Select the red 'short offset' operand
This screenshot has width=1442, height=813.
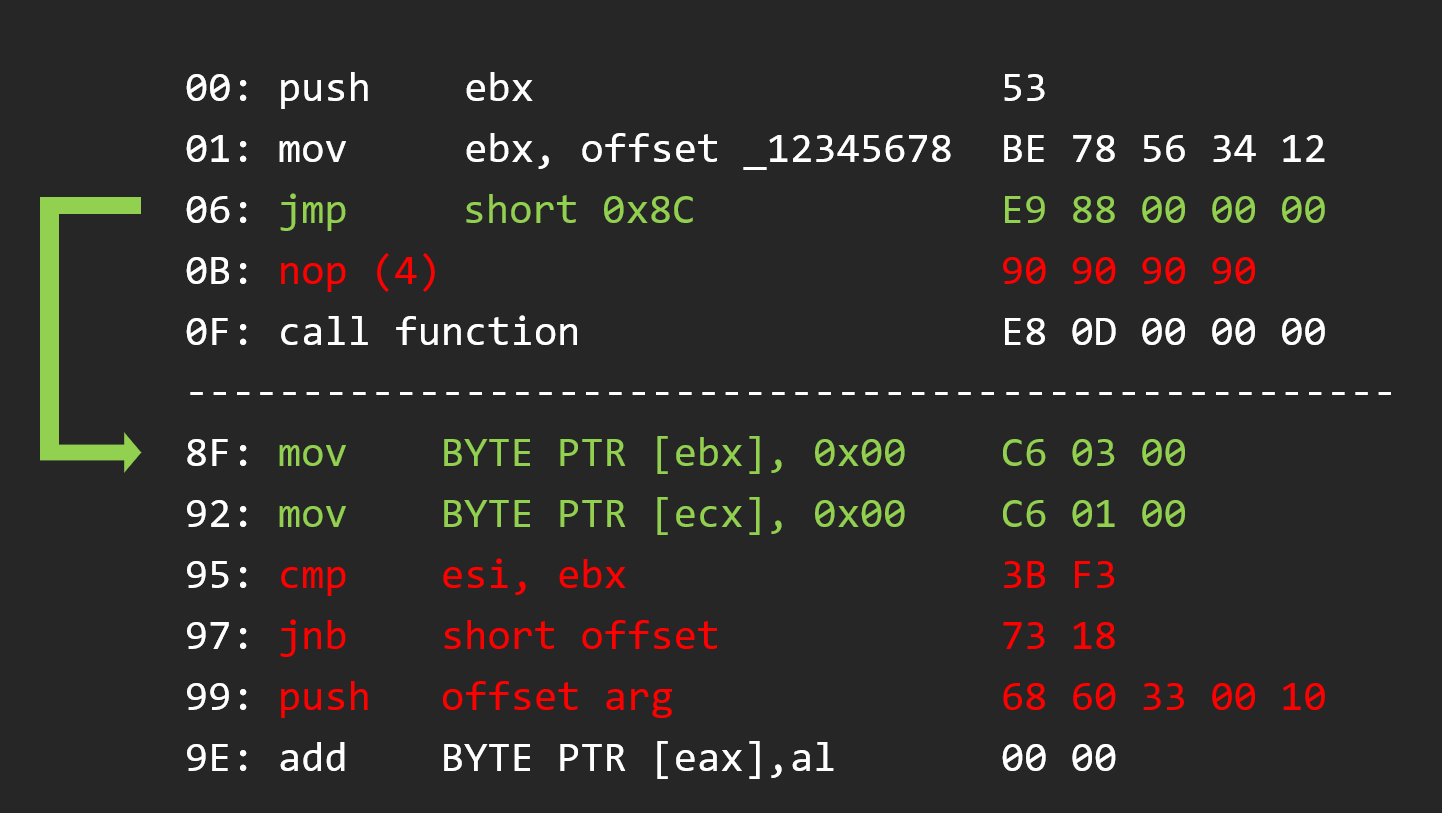click(x=579, y=636)
